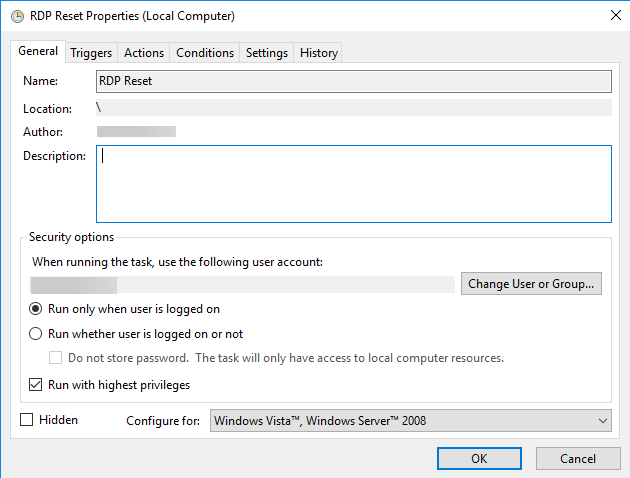This screenshot has width=630, height=478.
Task: Close the RDP Reset Properties dialog
Action: click(x=612, y=16)
